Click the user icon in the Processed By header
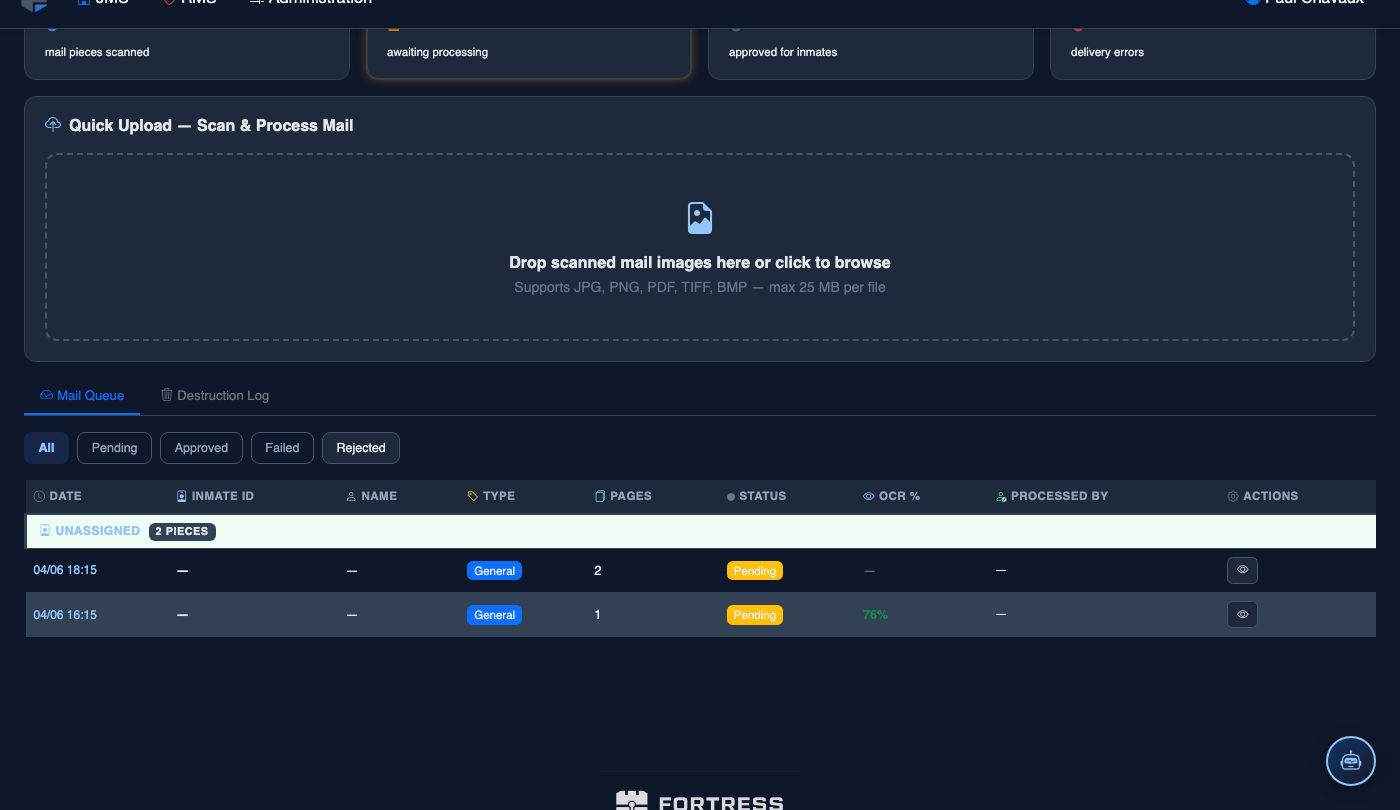The image size is (1400, 810). pyautogui.click(x=1001, y=496)
